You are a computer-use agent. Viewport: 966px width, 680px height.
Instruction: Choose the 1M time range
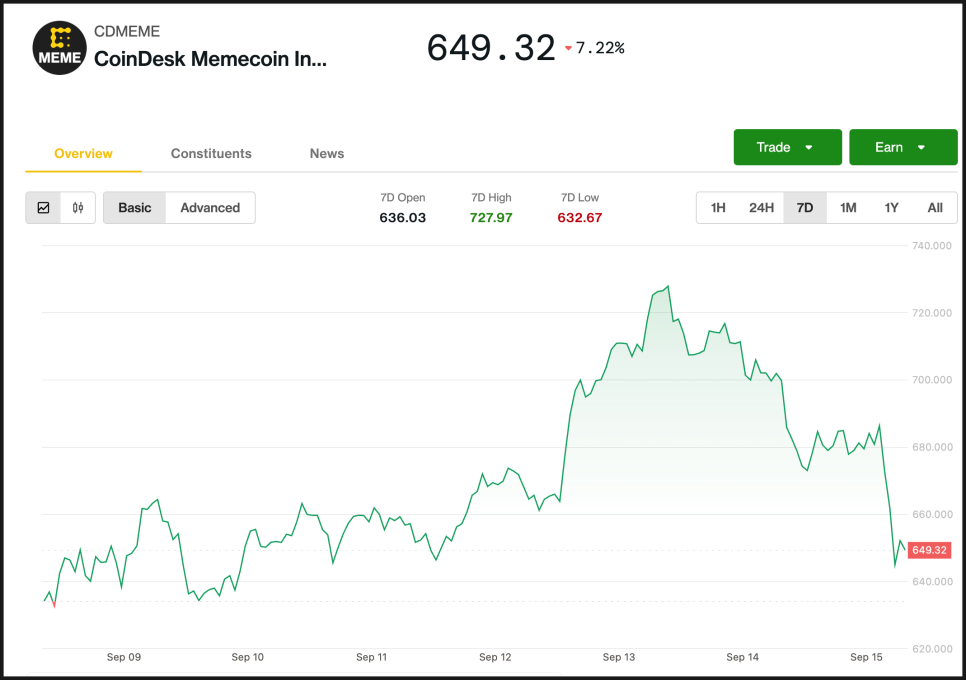pos(848,208)
